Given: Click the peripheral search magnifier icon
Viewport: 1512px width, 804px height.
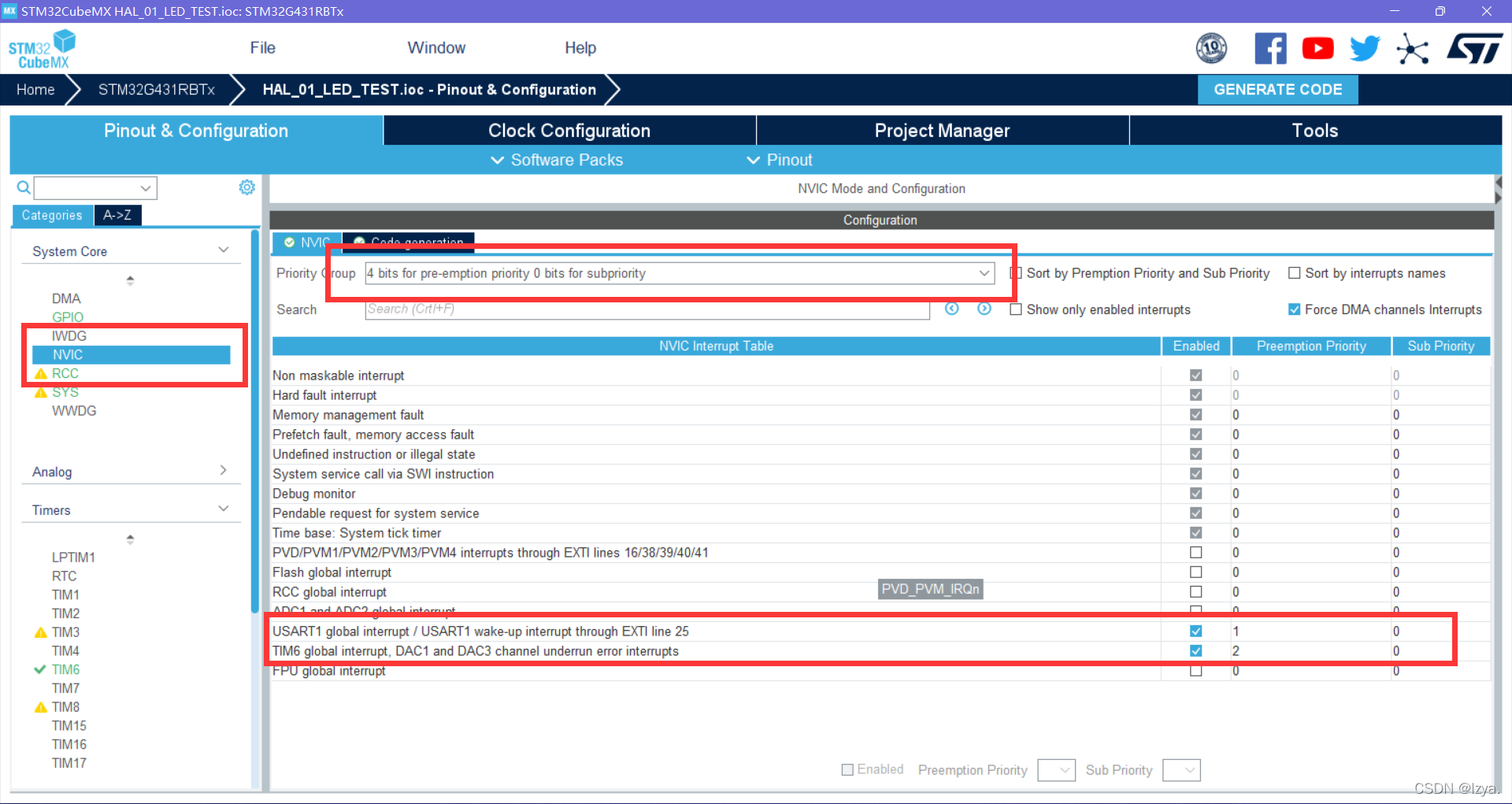Looking at the screenshot, I should (x=24, y=187).
